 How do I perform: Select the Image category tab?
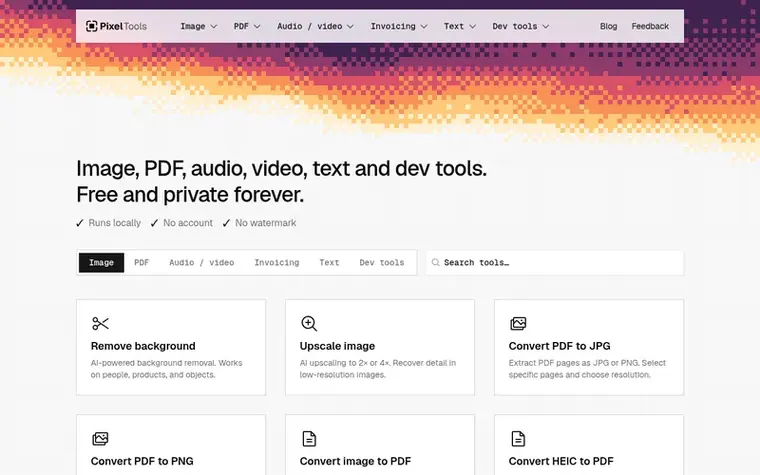click(x=101, y=262)
